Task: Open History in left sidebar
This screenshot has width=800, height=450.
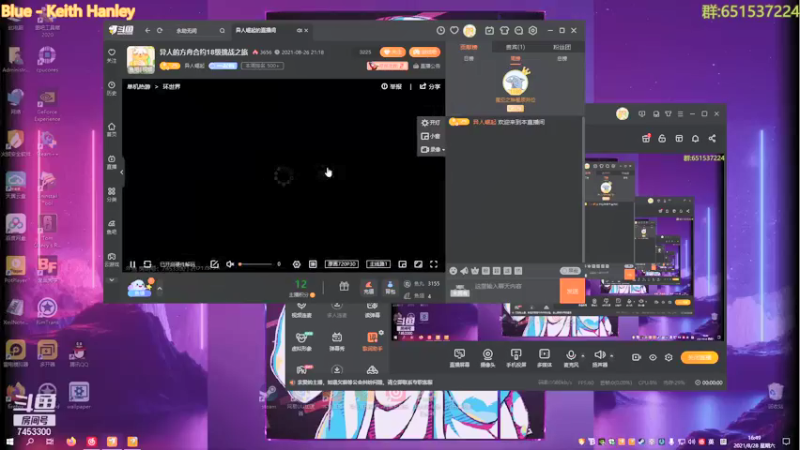Action: click(x=112, y=88)
